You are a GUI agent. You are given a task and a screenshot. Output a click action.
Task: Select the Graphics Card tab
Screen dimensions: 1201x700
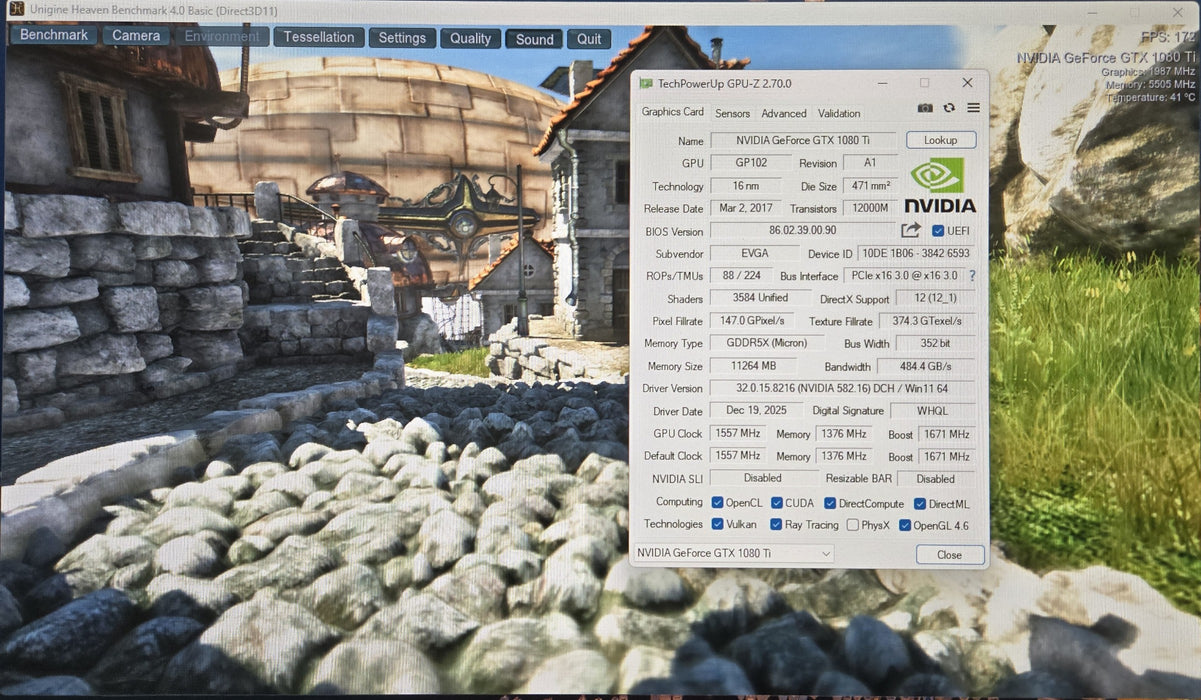[x=673, y=112]
